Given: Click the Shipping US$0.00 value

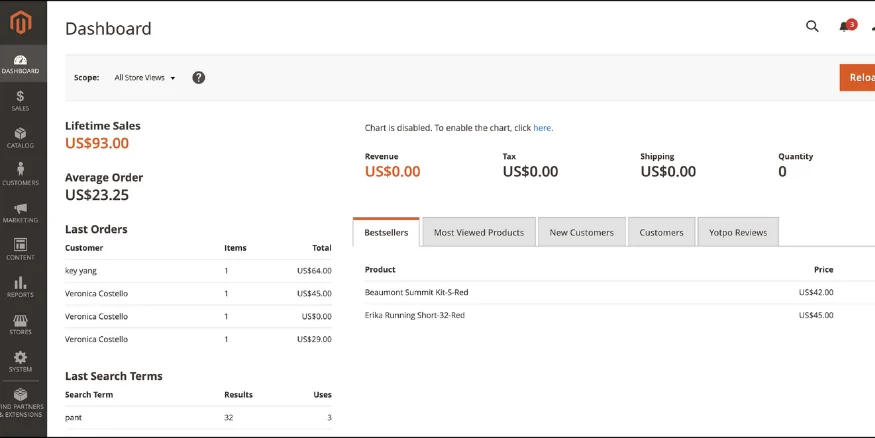Looking at the screenshot, I should 668,171.
